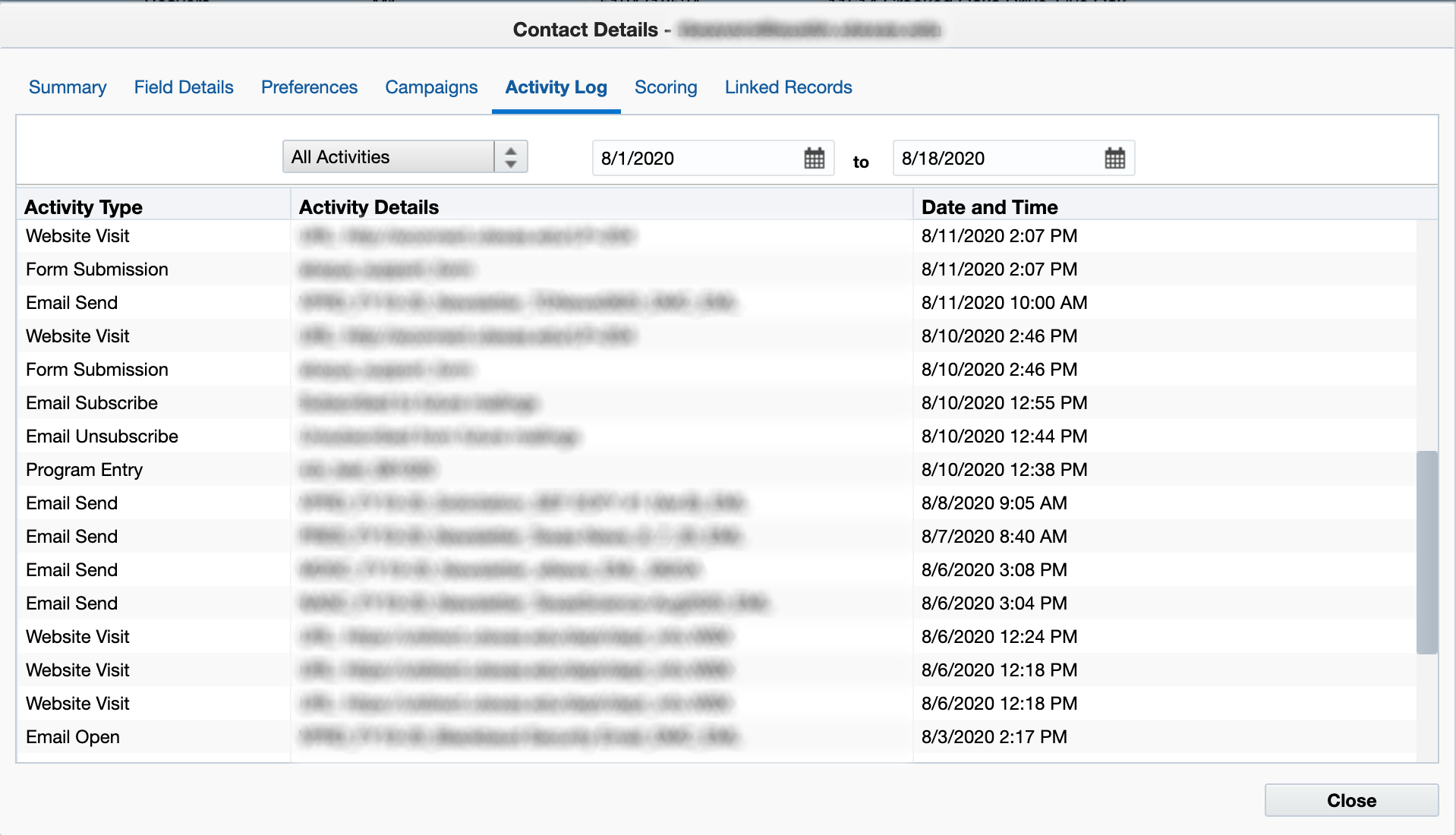Switch to the Campaigns tab
The height and width of the screenshot is (835, 1456).
click(x=430, y=87)
